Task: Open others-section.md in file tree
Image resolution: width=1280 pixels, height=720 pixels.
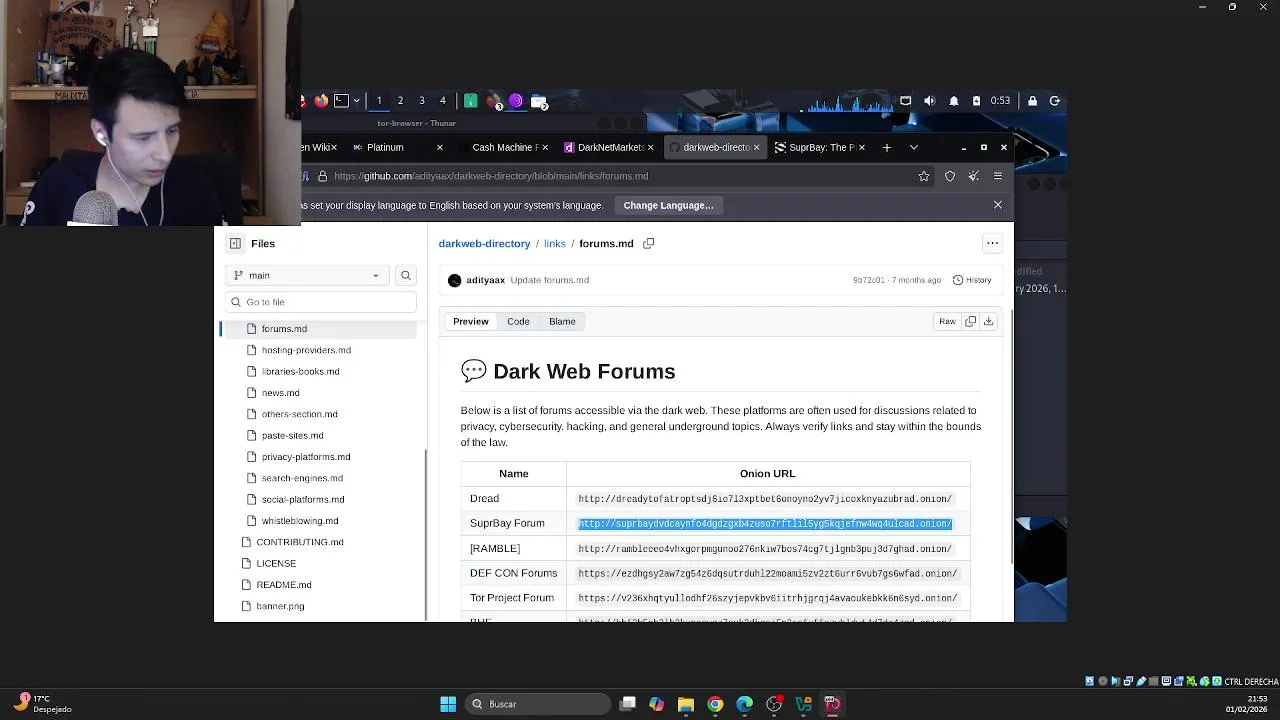Action: 299,414
